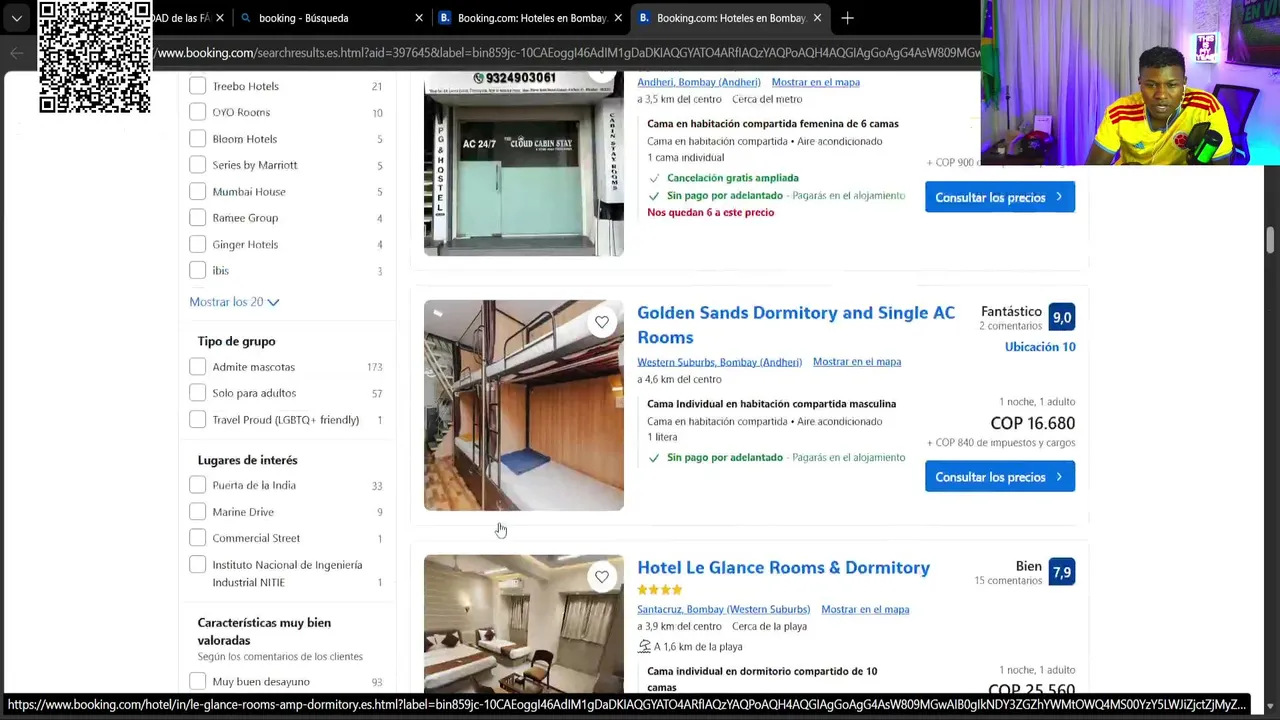Switch to the leftmost partially hidden tab
This screenshot has width=1280, height=720.
(190, 18)
